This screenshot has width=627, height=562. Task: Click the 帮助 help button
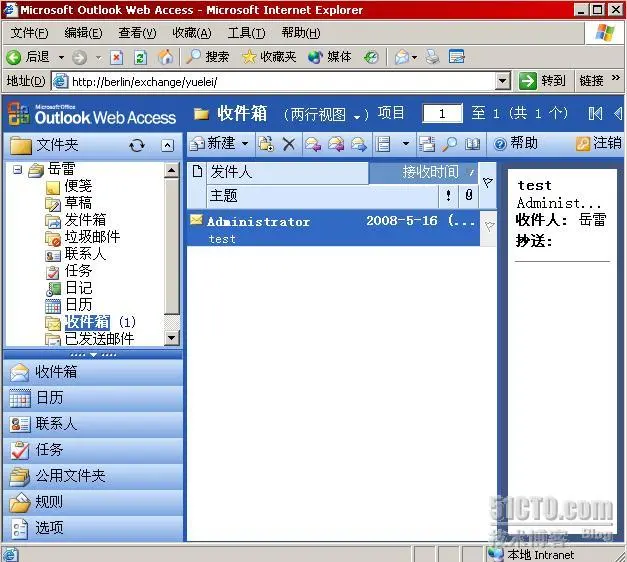coord(516,143)
